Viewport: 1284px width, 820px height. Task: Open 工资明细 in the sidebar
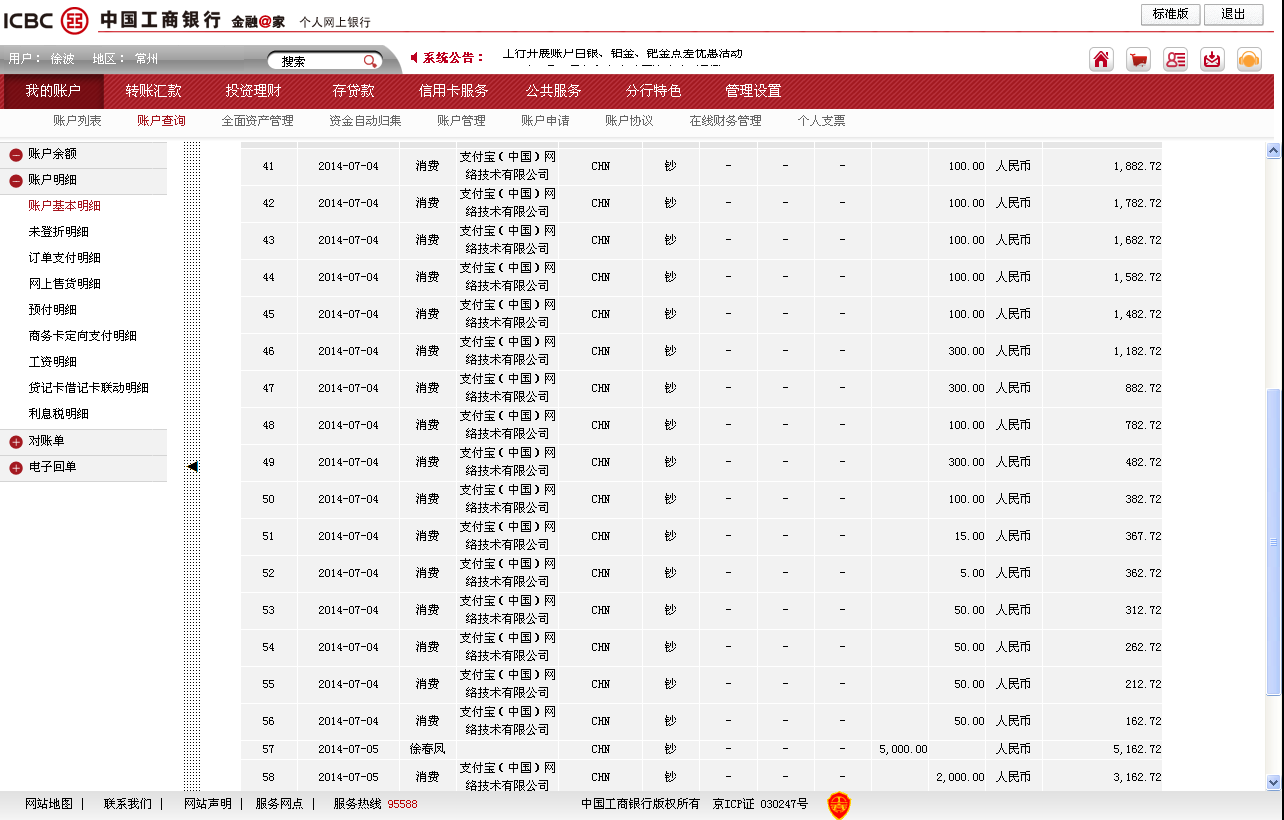(52, 362)
